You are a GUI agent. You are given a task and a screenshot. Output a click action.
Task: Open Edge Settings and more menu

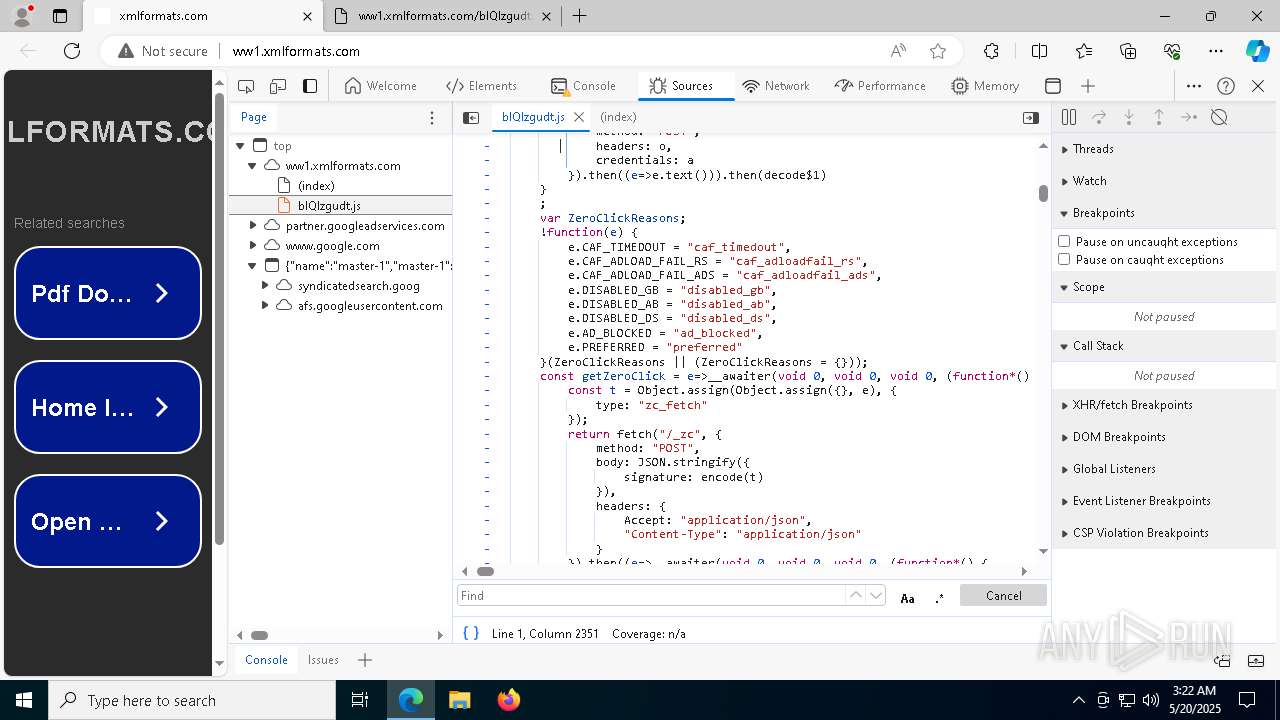1216,51
